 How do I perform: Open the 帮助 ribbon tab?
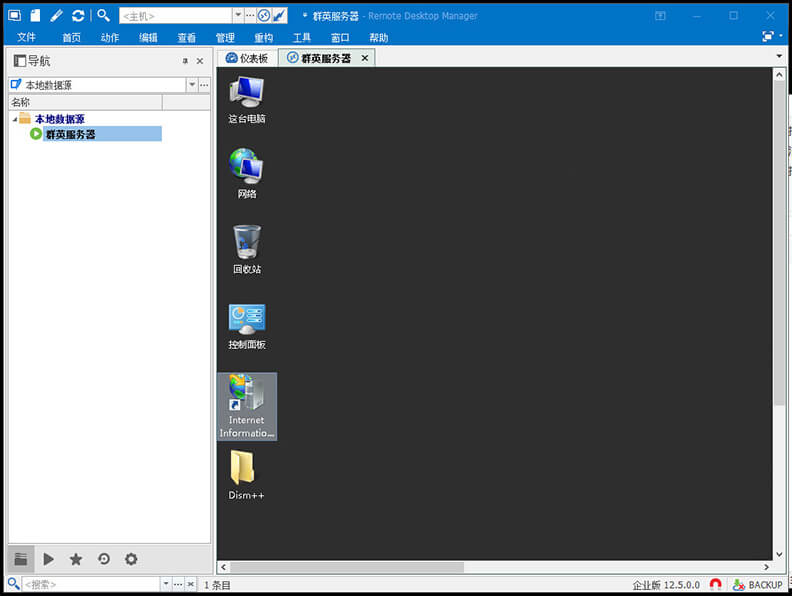[378, 37]
